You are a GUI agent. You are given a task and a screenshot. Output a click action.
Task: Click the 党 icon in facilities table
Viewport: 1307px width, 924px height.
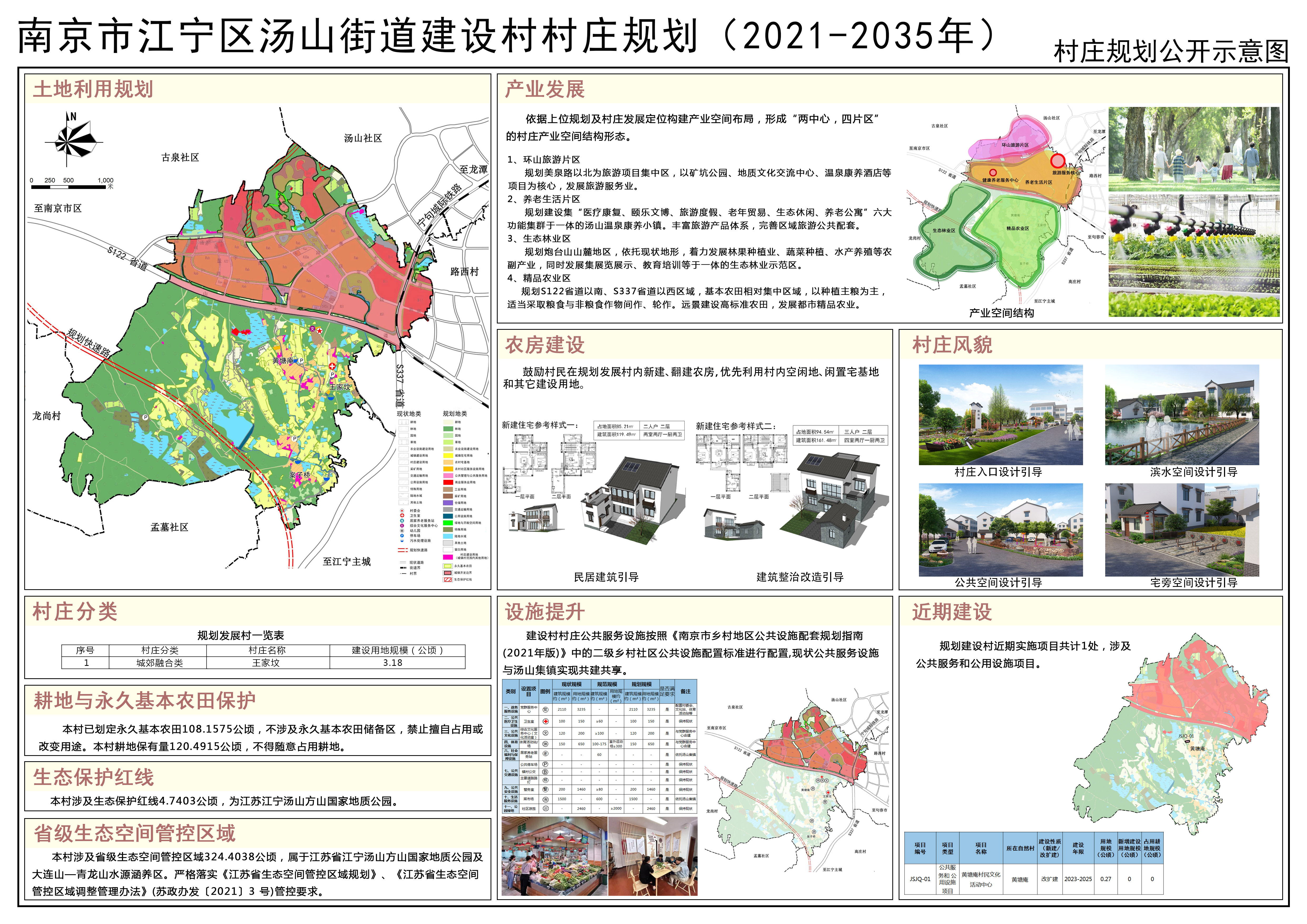pos(545,710)
